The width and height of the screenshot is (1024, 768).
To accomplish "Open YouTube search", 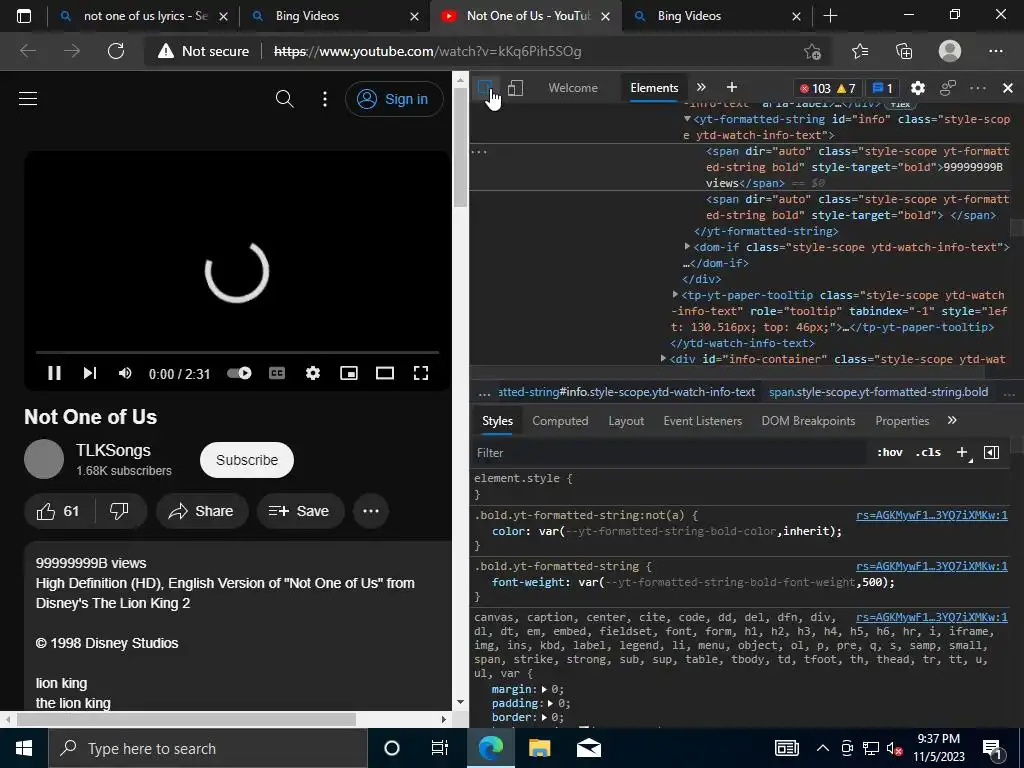I will click(284, 99).
